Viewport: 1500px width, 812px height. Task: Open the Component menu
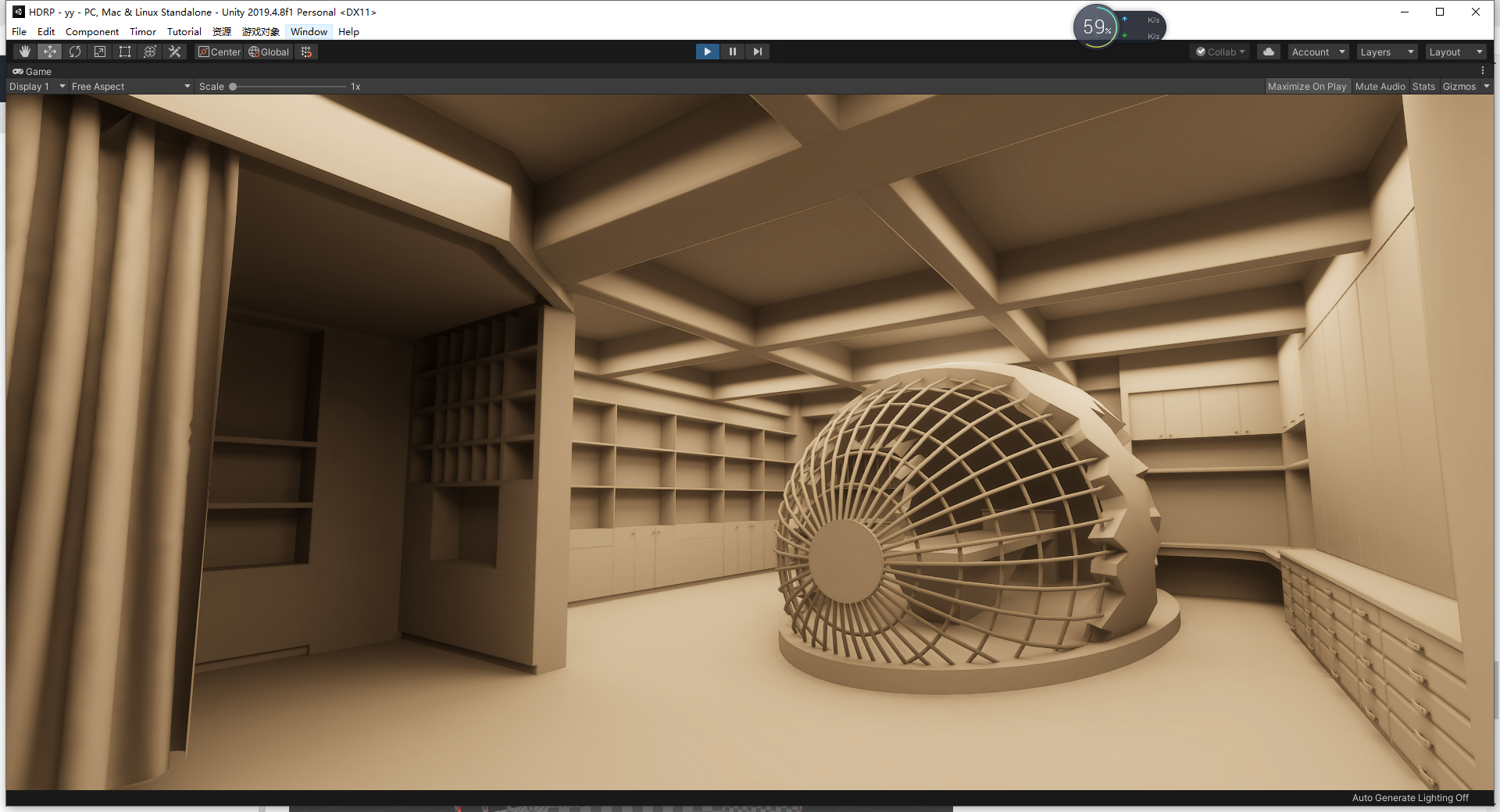[x=92, y=31]
